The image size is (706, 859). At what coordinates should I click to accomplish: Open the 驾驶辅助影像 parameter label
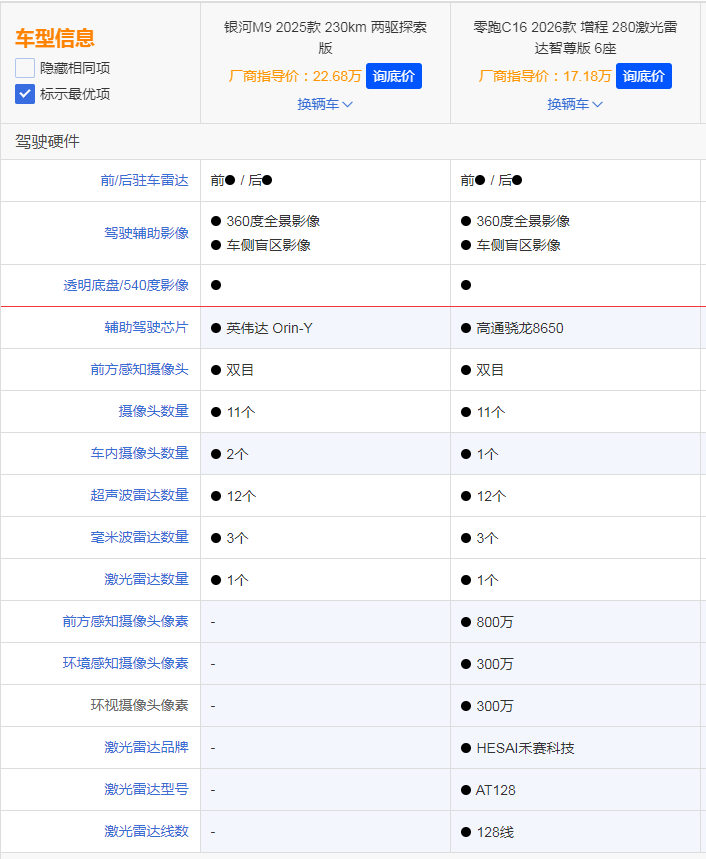tap(146, 233)
